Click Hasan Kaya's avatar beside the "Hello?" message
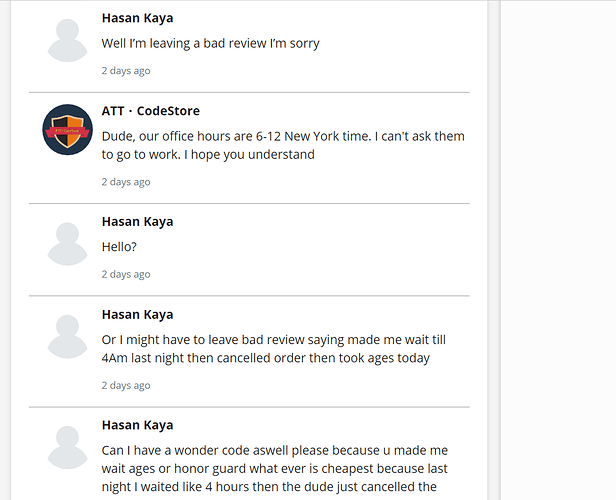 coord(68,243)
